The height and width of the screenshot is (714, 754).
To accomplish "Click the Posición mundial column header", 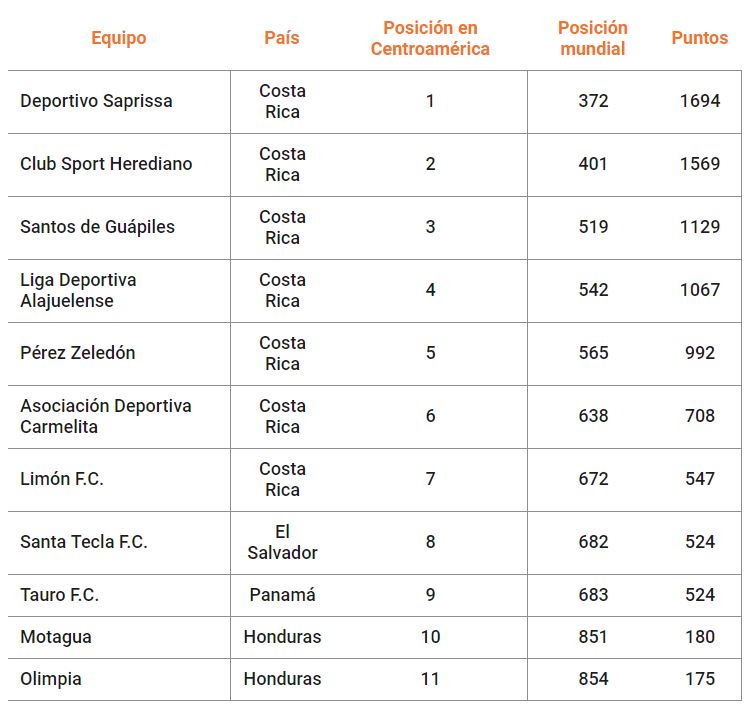I will point(593,38).
